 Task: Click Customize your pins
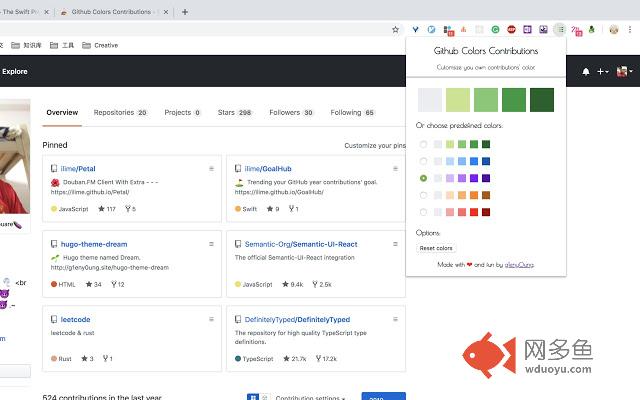point(375,145)
